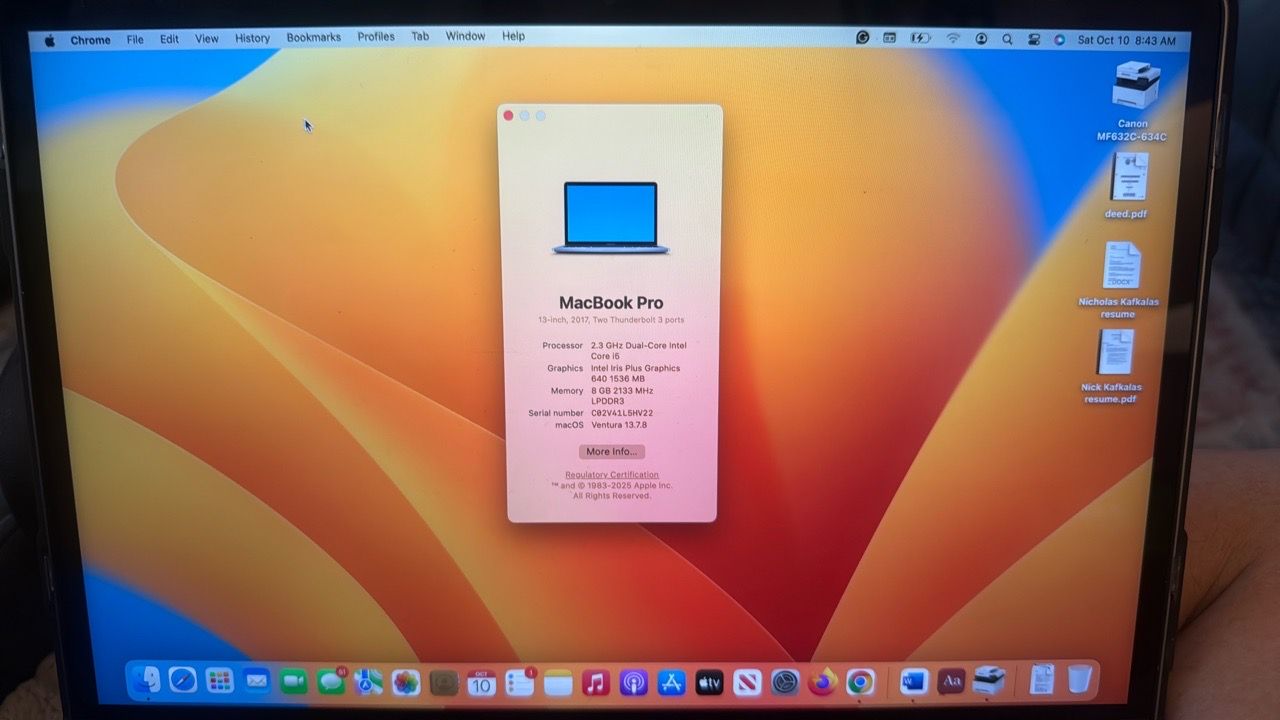This screenshot has height=720, width=1280.
Task: Select the Nick Kafkalas resume.pdf file
Action: 1112,367
